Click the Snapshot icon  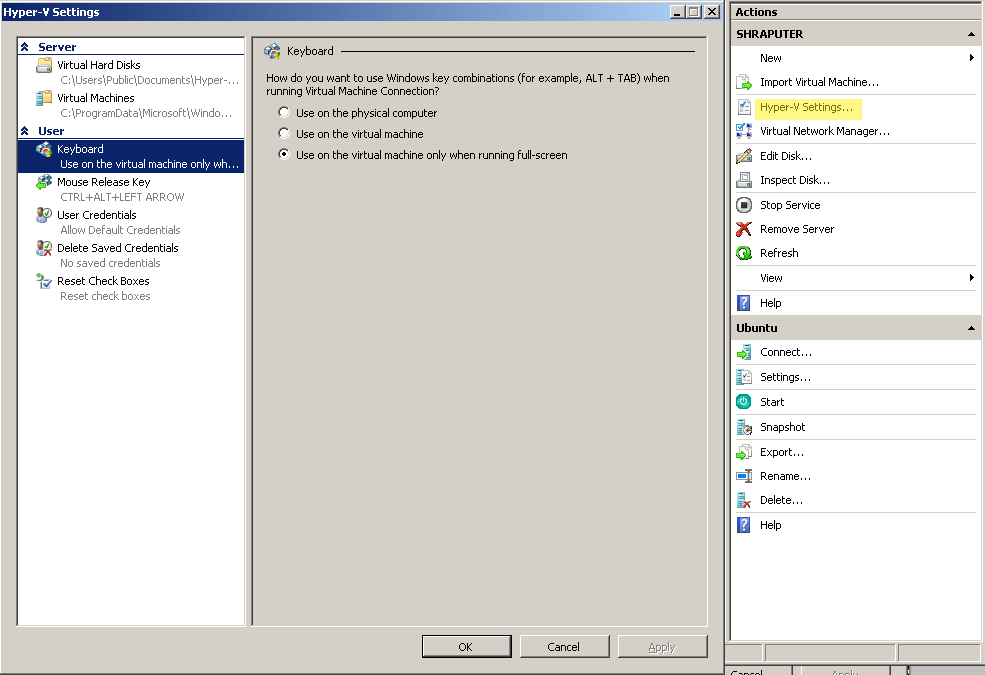pos(744,427)
